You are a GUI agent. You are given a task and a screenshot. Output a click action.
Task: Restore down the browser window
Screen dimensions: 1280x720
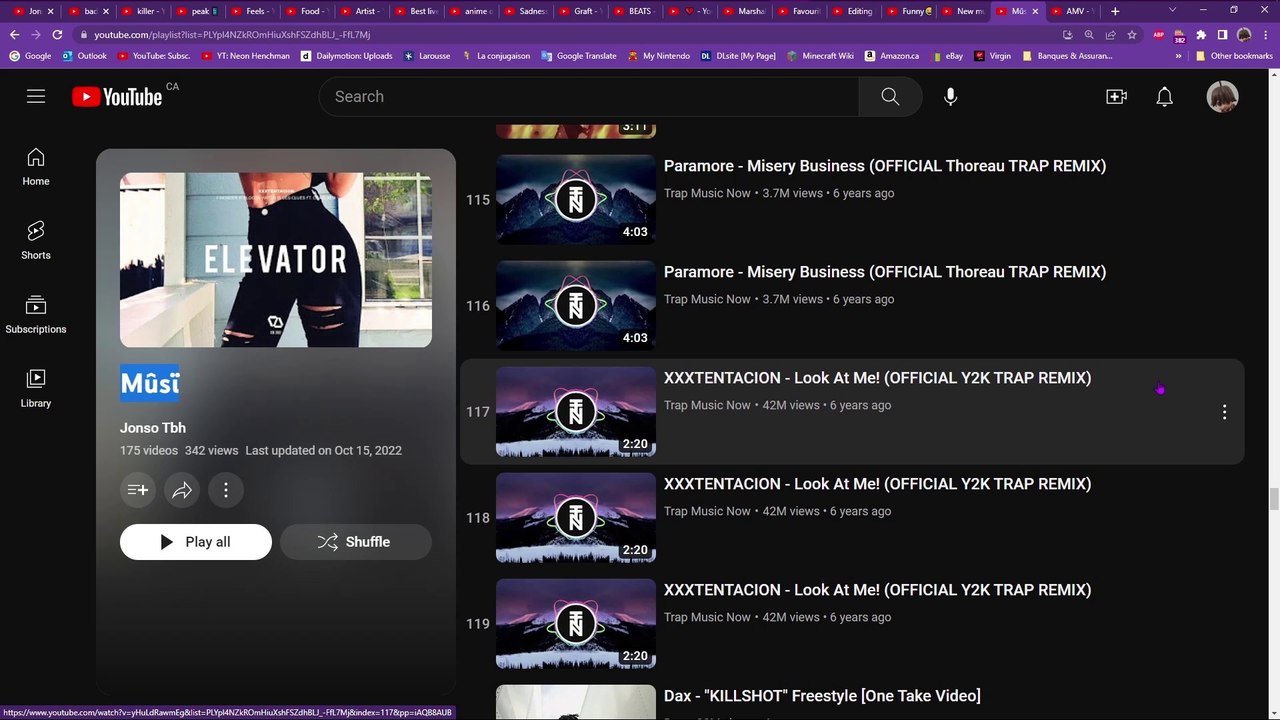click(1234, 11)
